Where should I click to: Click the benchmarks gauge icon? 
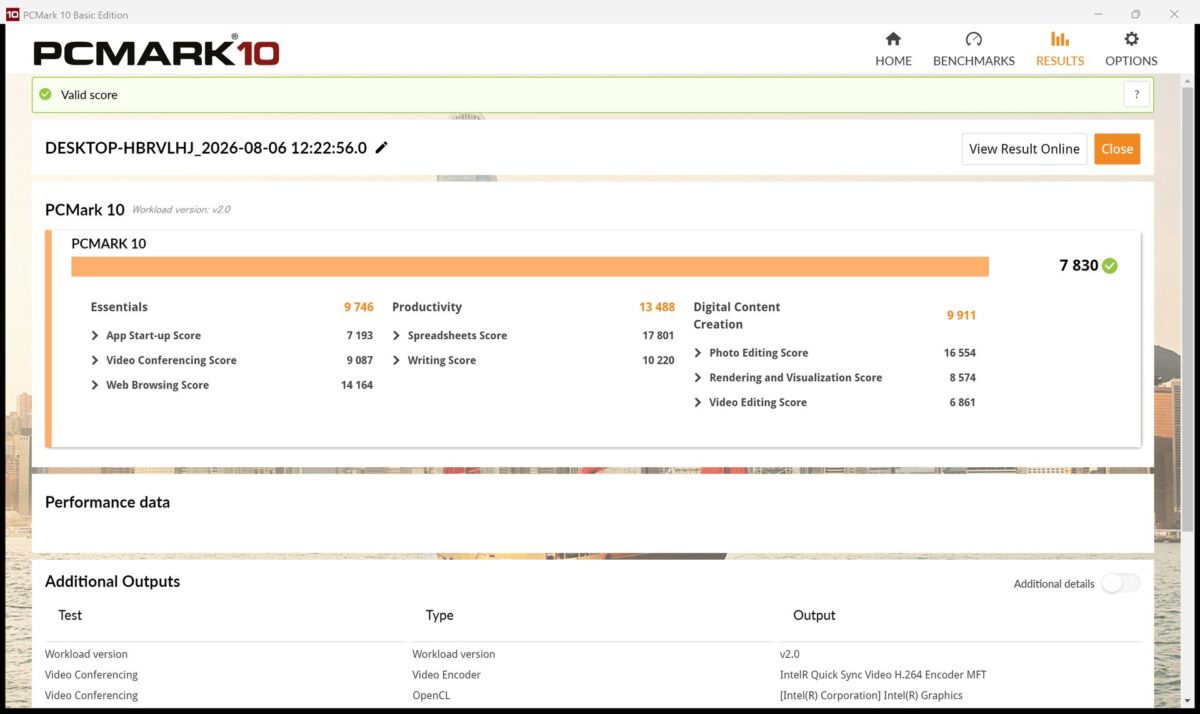click(x=973, y=39)
